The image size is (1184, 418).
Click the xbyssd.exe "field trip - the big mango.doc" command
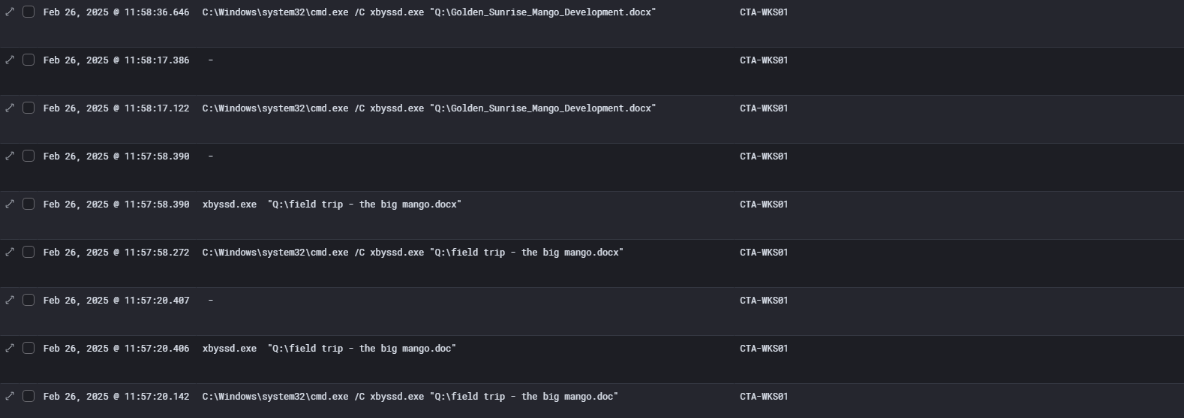tap(329, 348)
